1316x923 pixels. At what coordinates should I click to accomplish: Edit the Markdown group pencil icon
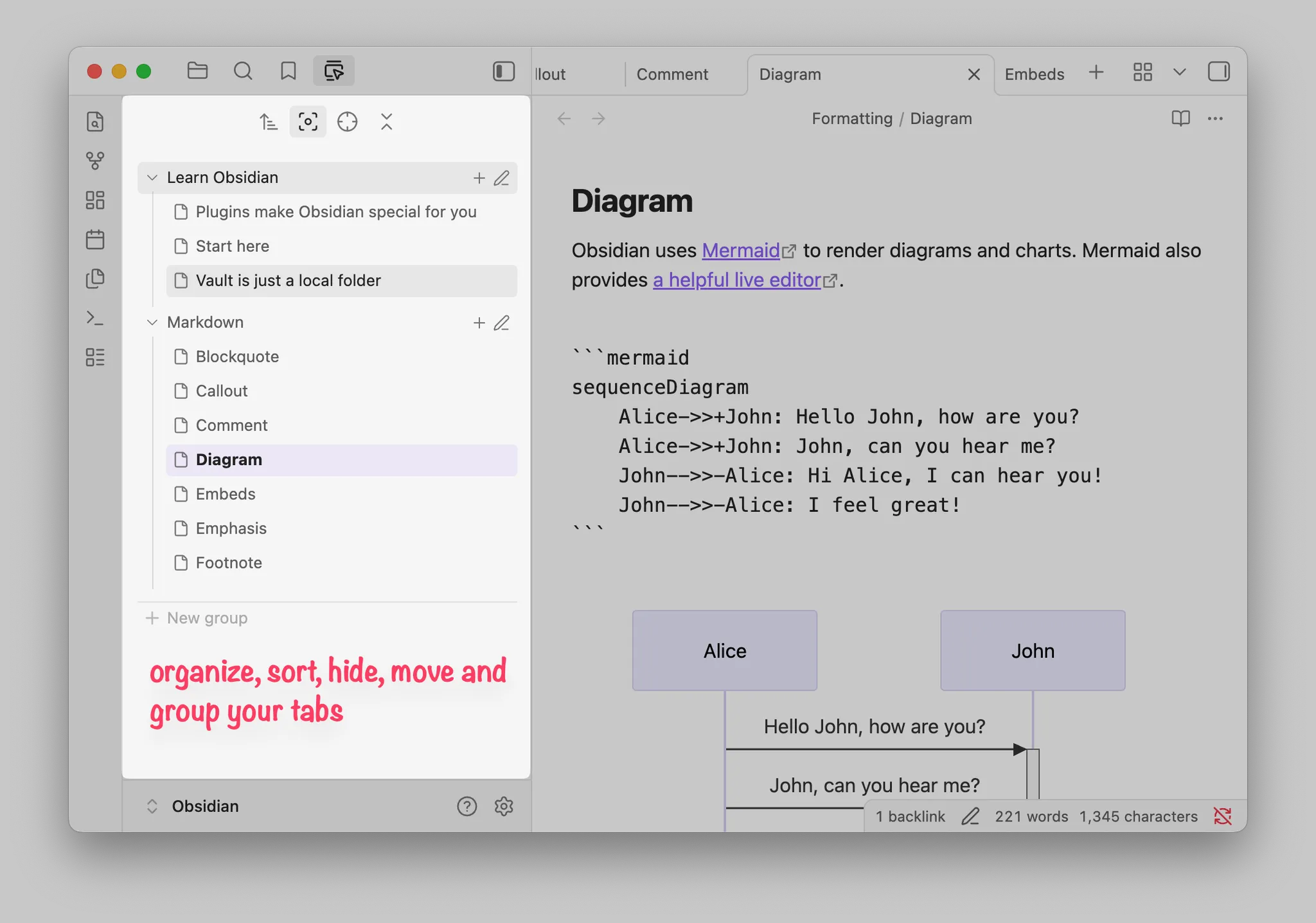pyautogui.click(x=502, y=323)
